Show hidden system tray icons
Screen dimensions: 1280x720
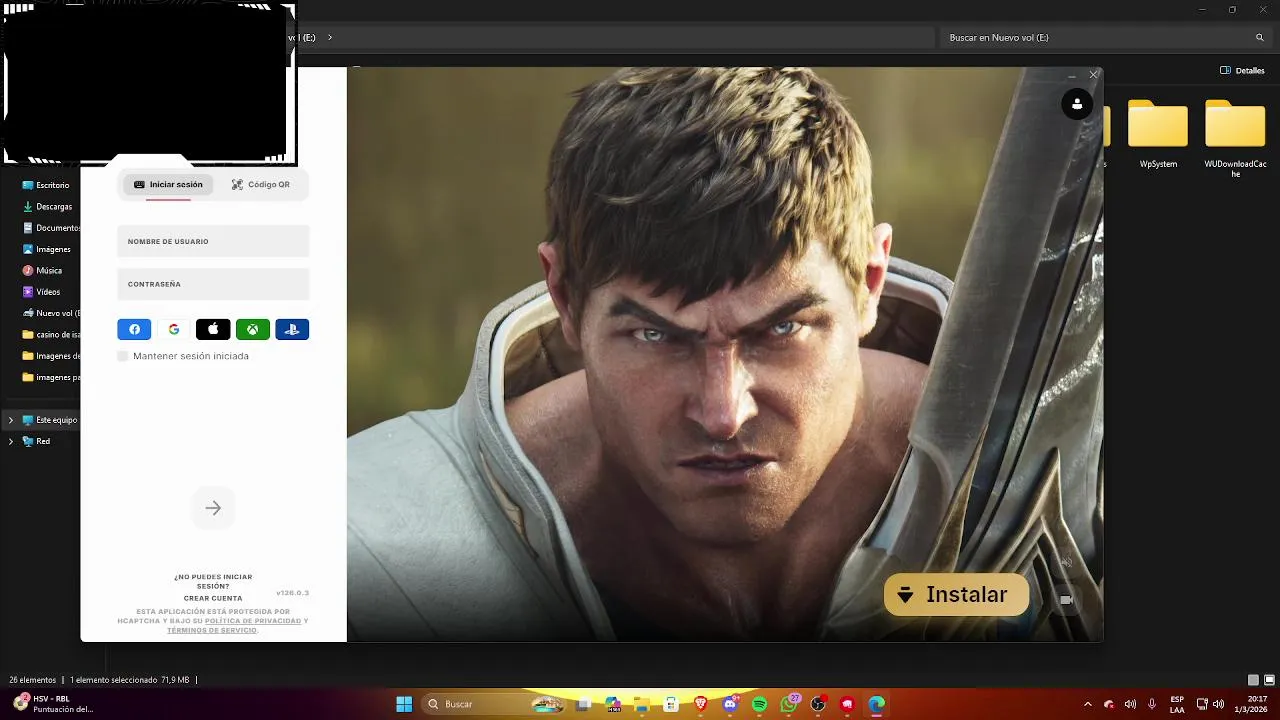1088,704
